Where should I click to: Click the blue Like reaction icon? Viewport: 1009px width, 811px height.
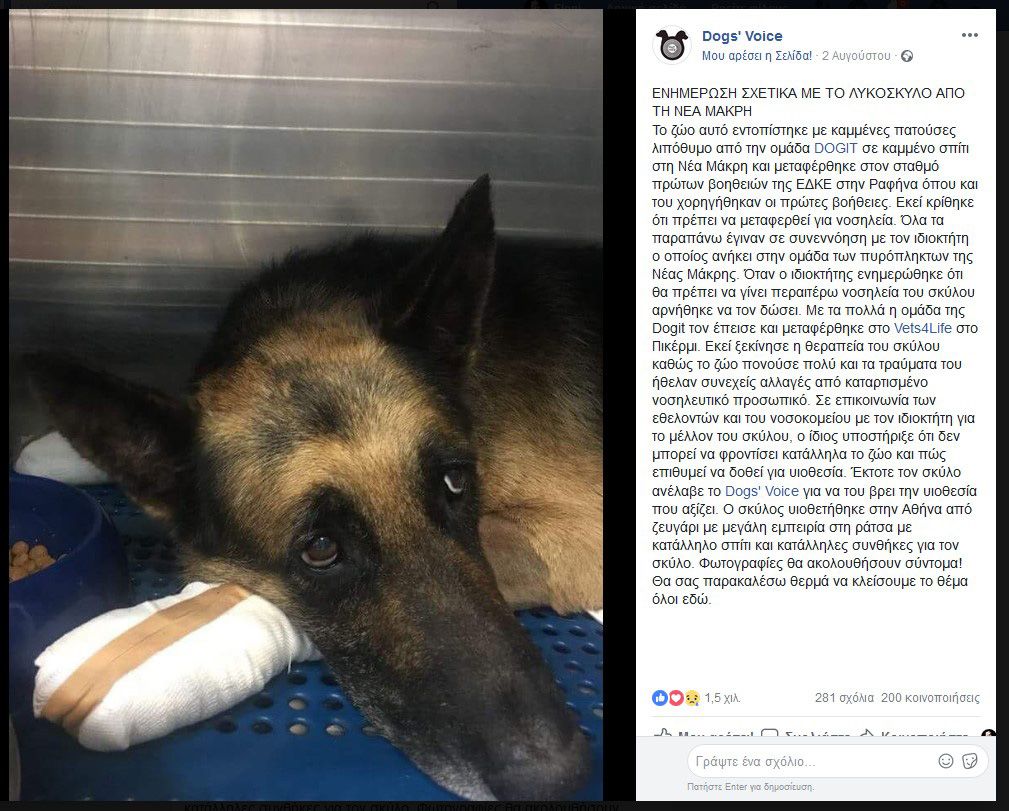660,698
